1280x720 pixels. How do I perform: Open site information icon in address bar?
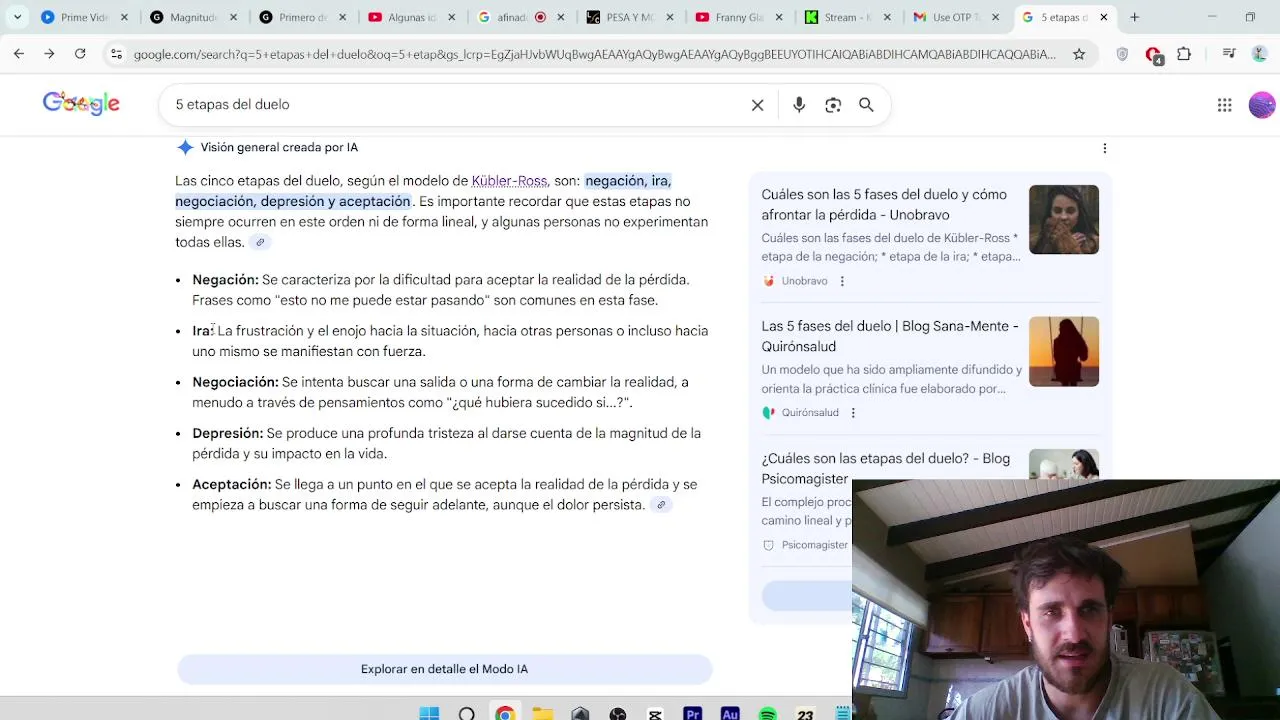point(116,54)
